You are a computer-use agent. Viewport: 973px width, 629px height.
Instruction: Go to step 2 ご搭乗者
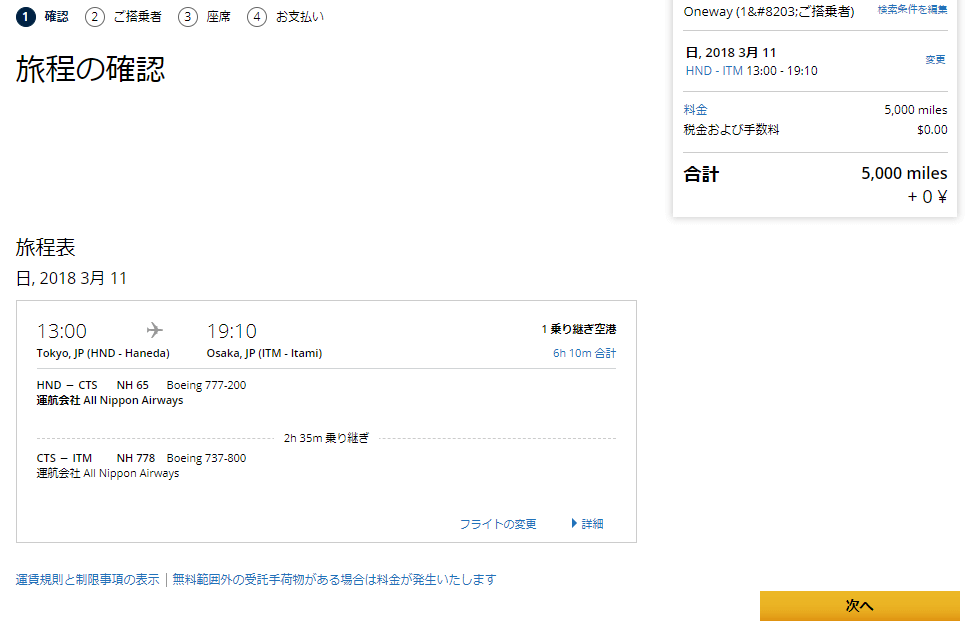124,17
